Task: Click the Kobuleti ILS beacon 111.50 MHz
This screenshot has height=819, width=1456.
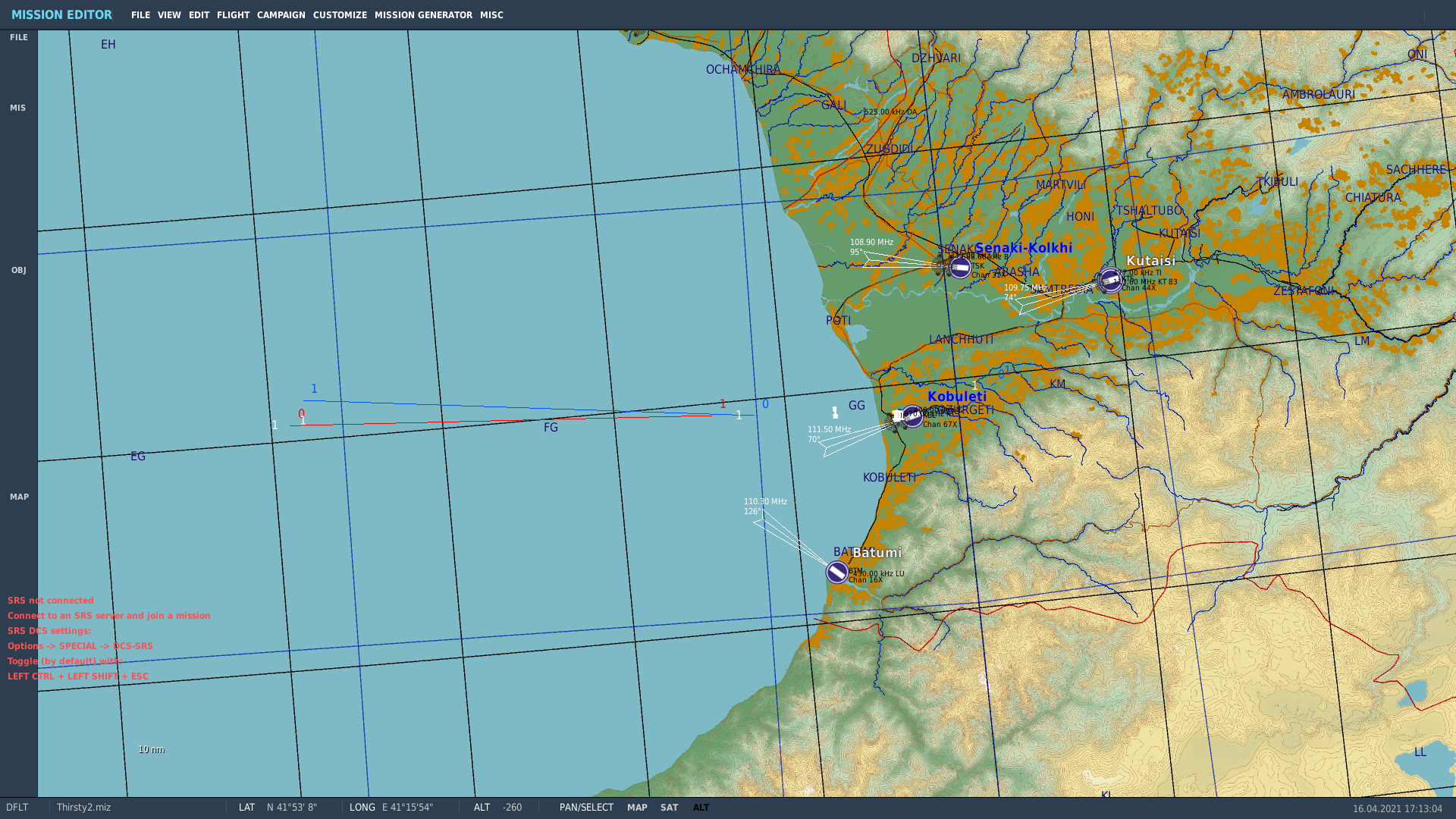Action: (x=829, y=430)
